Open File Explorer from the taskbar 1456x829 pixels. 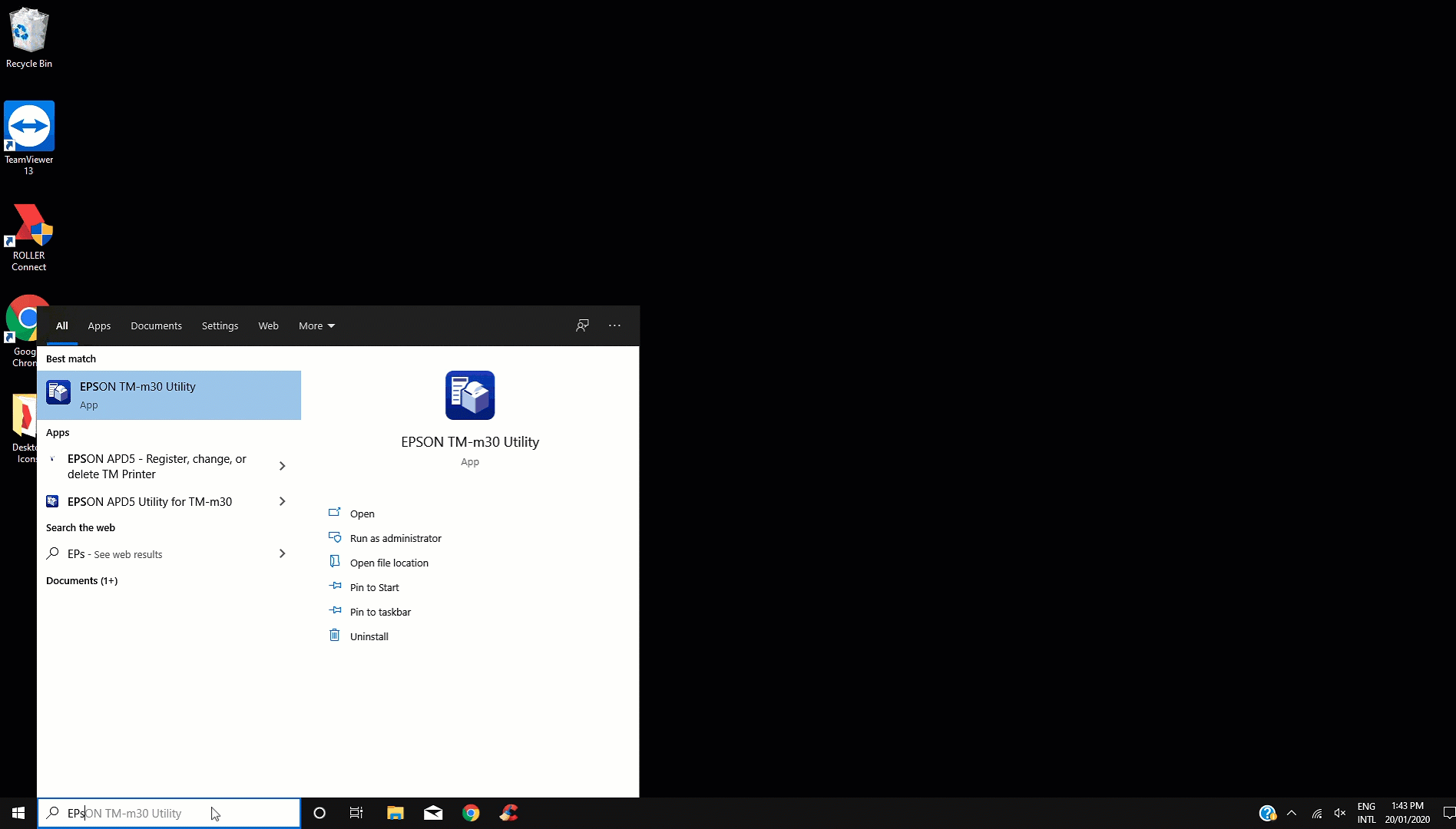pos(395,813)
